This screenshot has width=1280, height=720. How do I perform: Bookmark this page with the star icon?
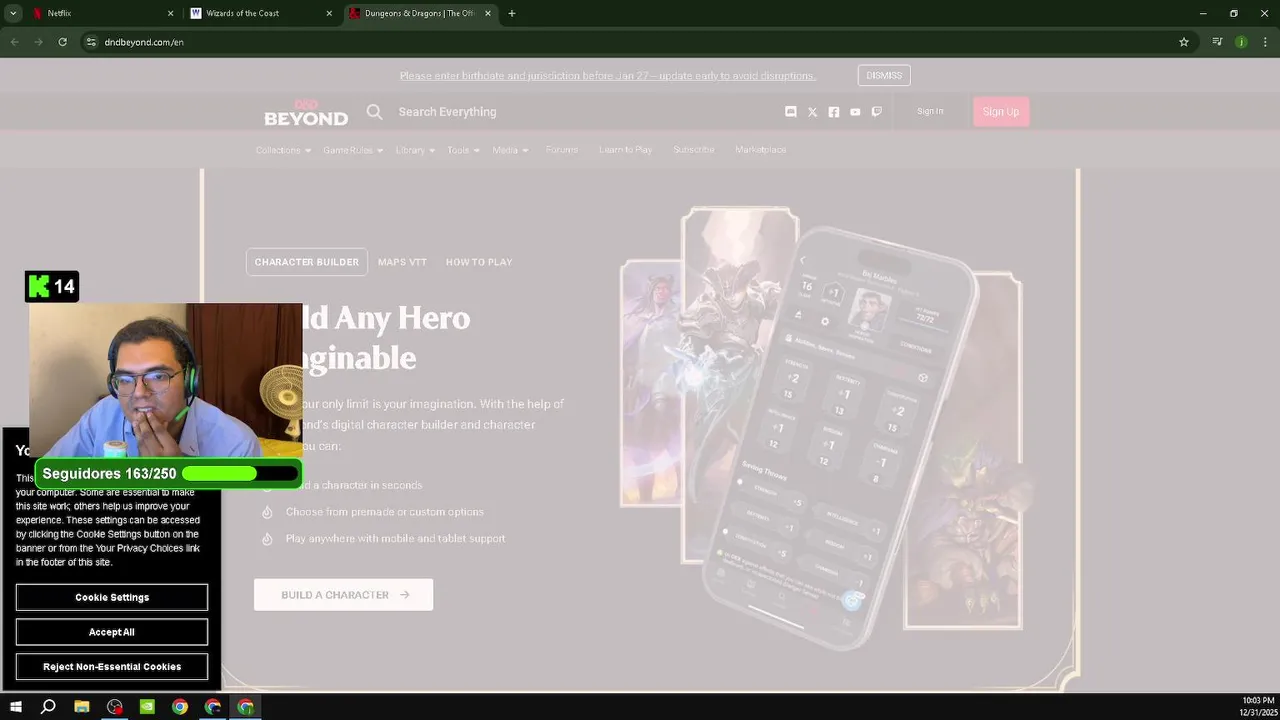pos(1184,42)
